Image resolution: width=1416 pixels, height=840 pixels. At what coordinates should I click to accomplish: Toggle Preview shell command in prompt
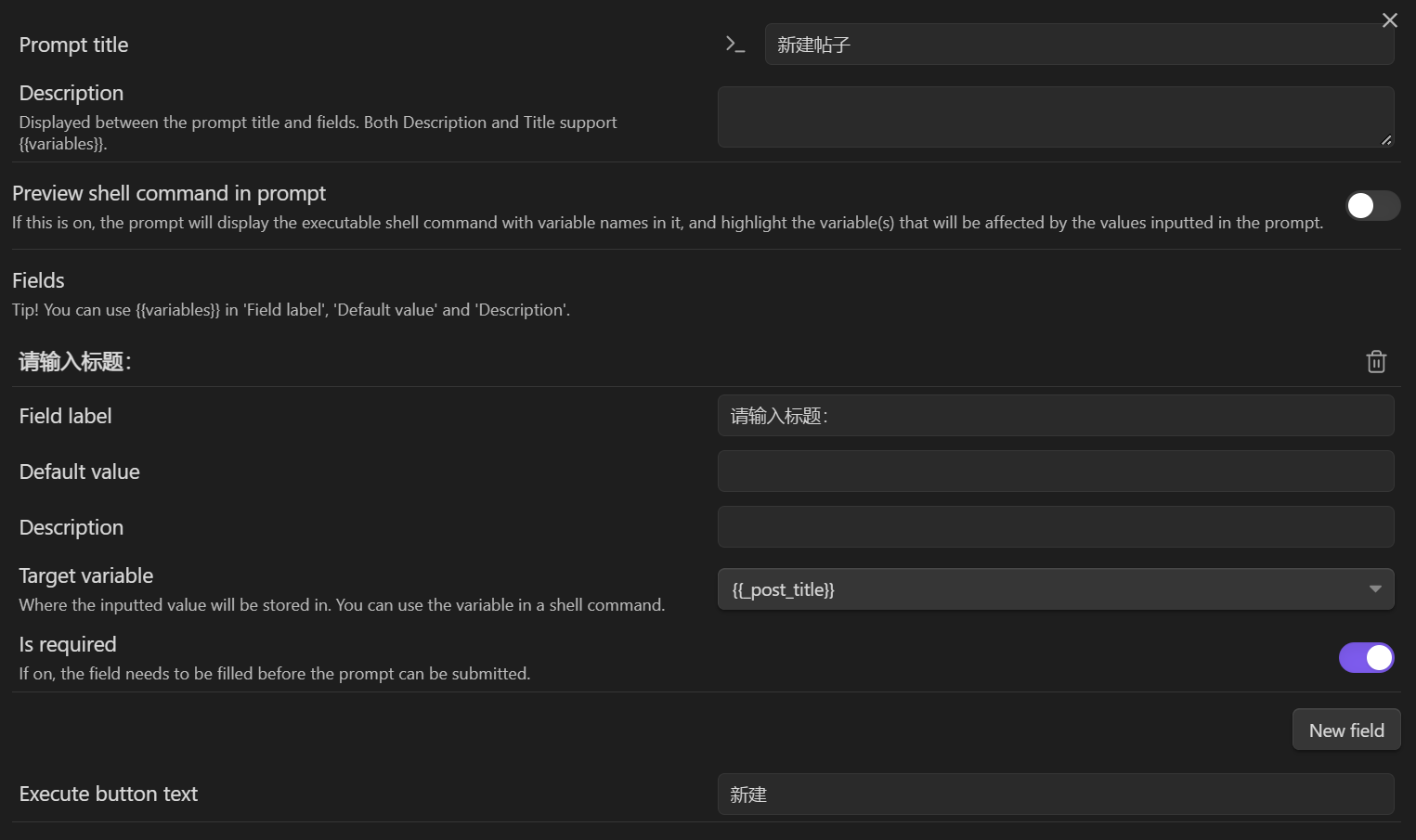(1372, 206)
